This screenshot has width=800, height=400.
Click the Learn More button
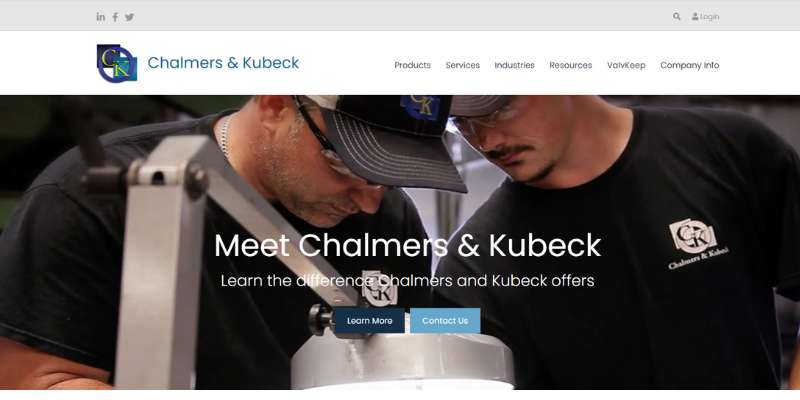point(369,320)
